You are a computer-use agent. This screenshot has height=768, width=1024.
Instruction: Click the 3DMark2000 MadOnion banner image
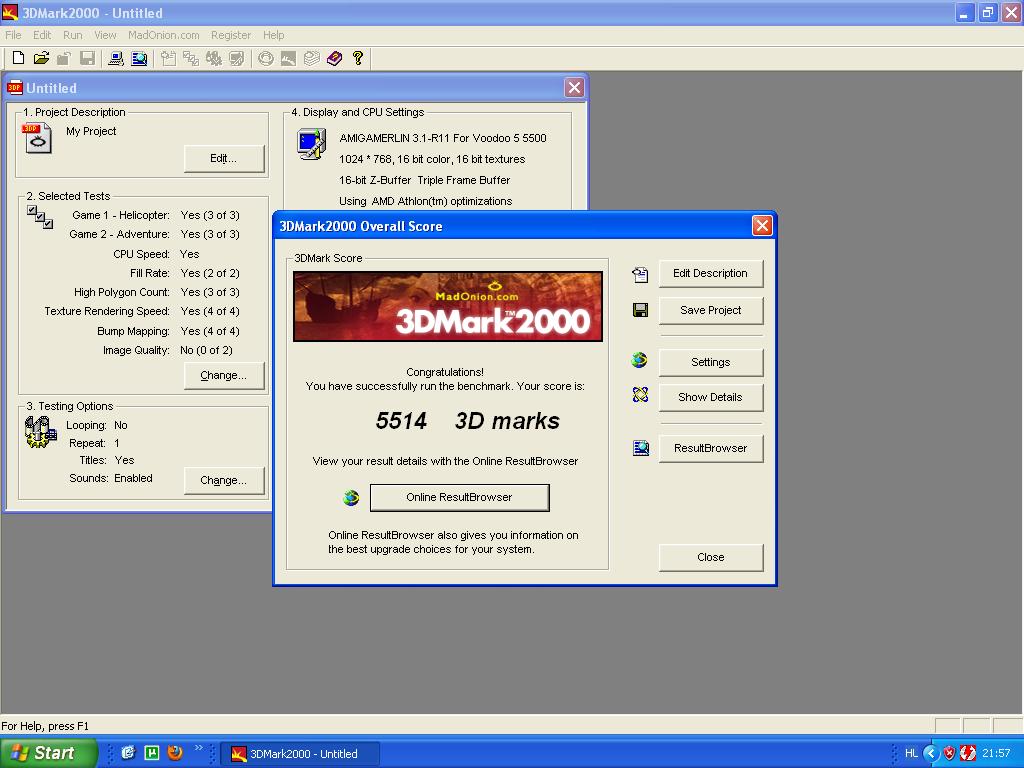coord(447,306)
